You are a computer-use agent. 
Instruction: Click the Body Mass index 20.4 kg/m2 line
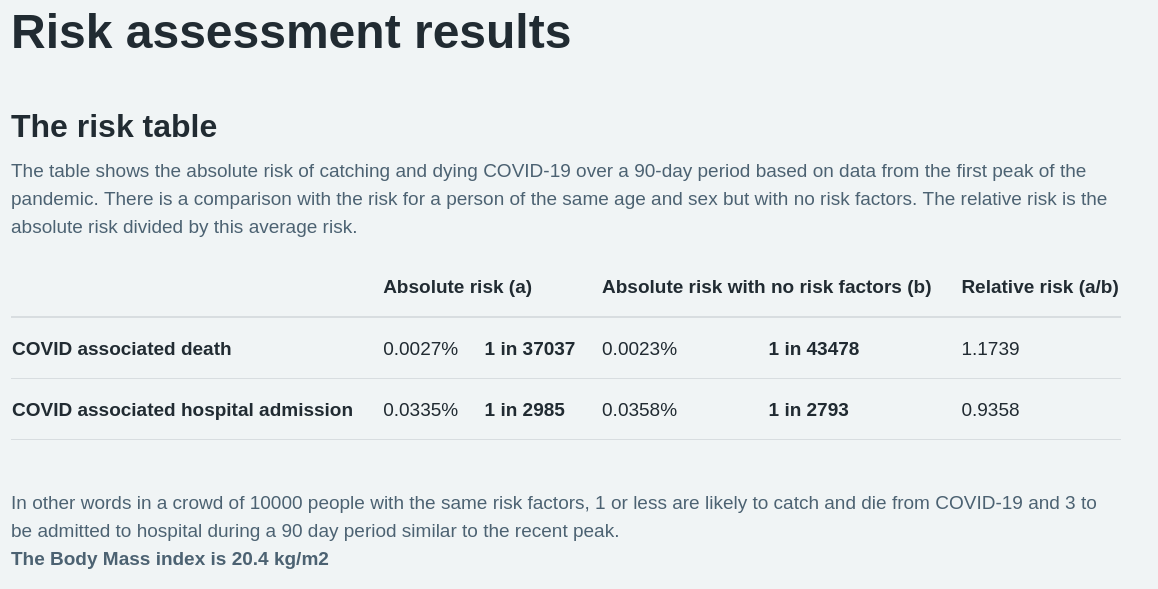click(170, 559)
